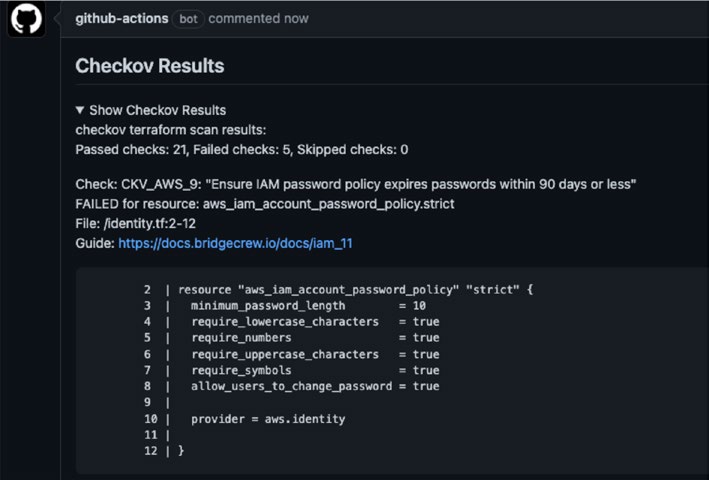Select the require_numbers = true code line
Viewport: 709px width, 480px height.
pos(315,338)
